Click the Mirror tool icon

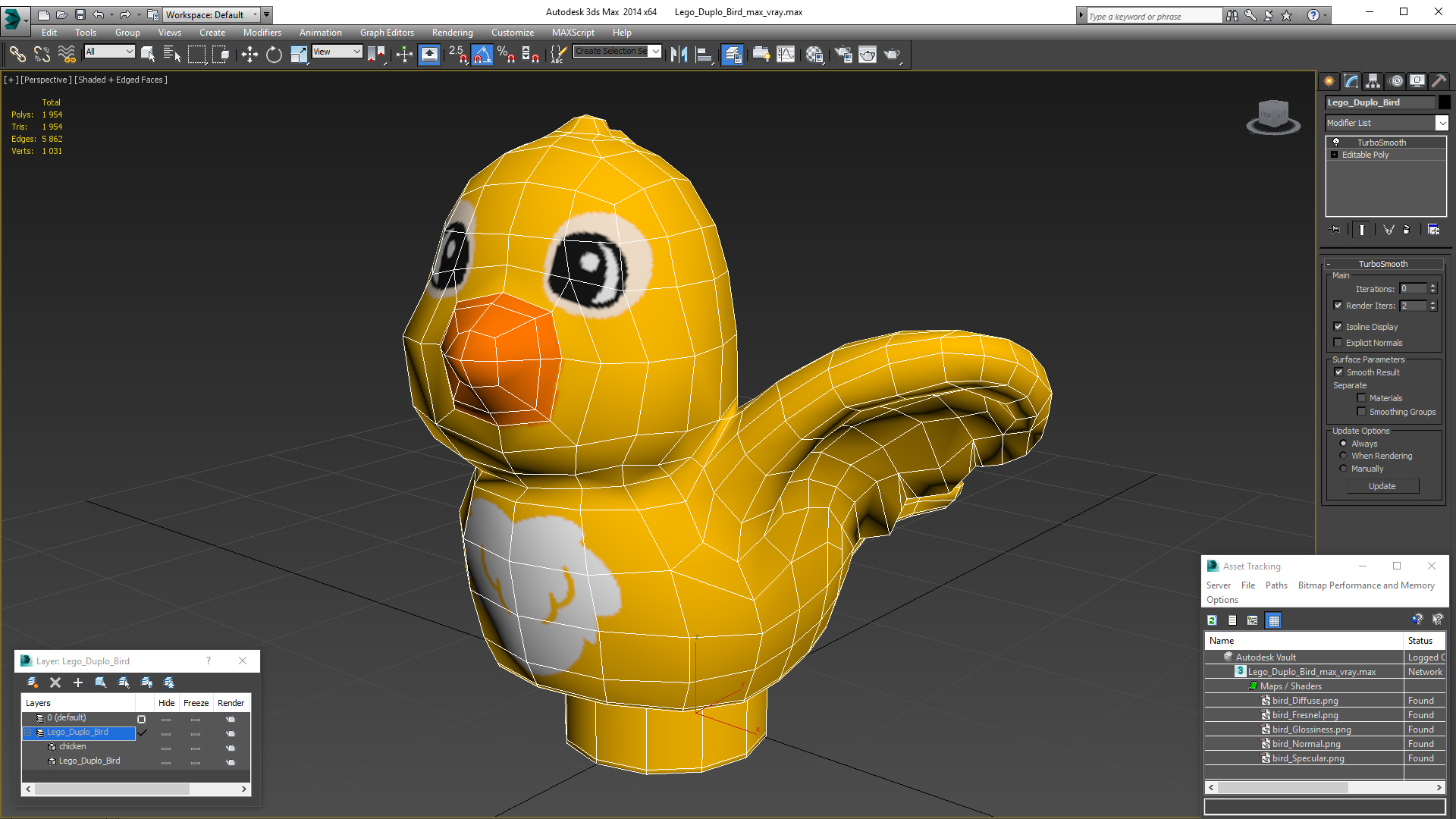[x=679, y=54]
